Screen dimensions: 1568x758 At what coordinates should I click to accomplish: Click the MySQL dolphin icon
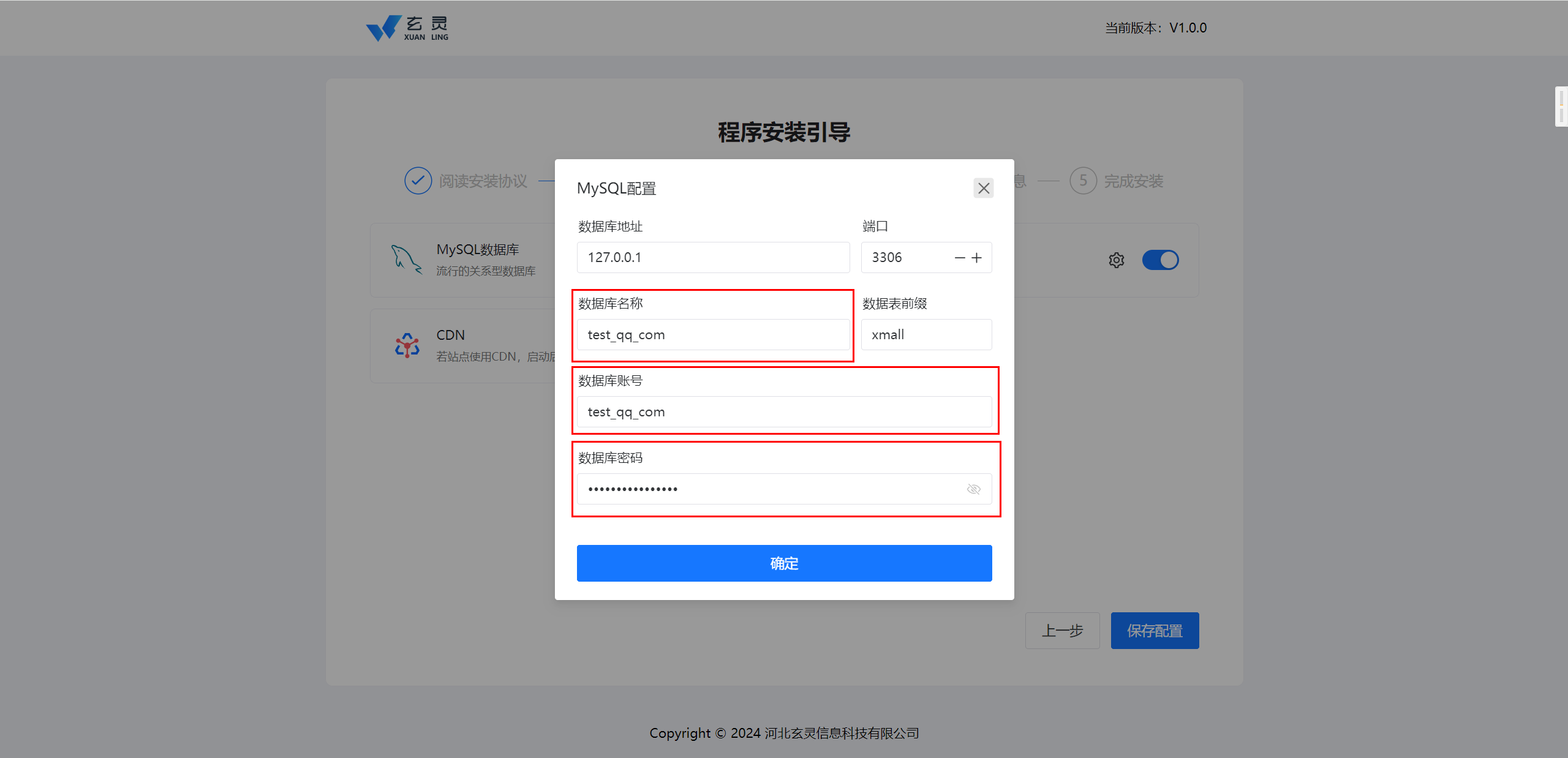[406, 260]
